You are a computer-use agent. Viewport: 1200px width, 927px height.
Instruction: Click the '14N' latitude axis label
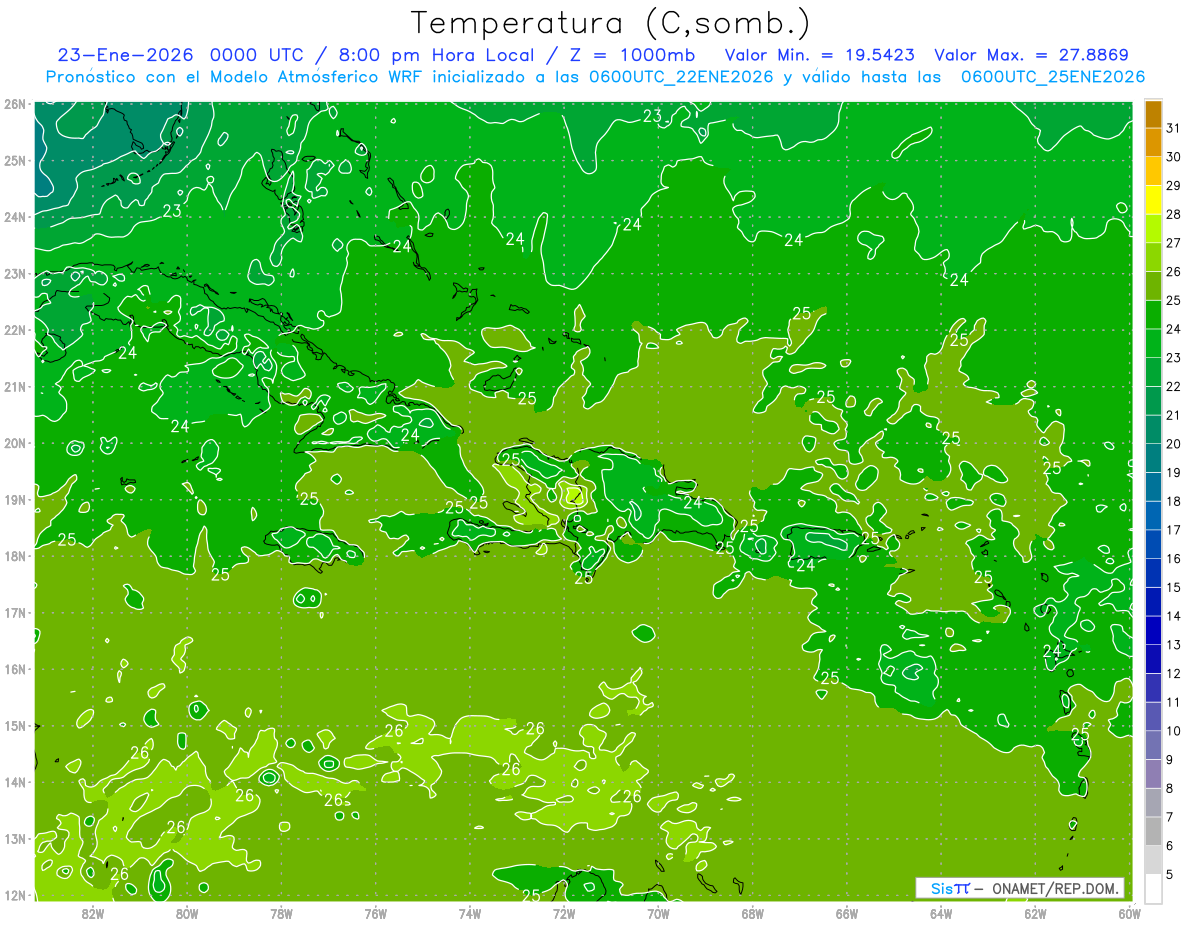[x=14, y=781]
